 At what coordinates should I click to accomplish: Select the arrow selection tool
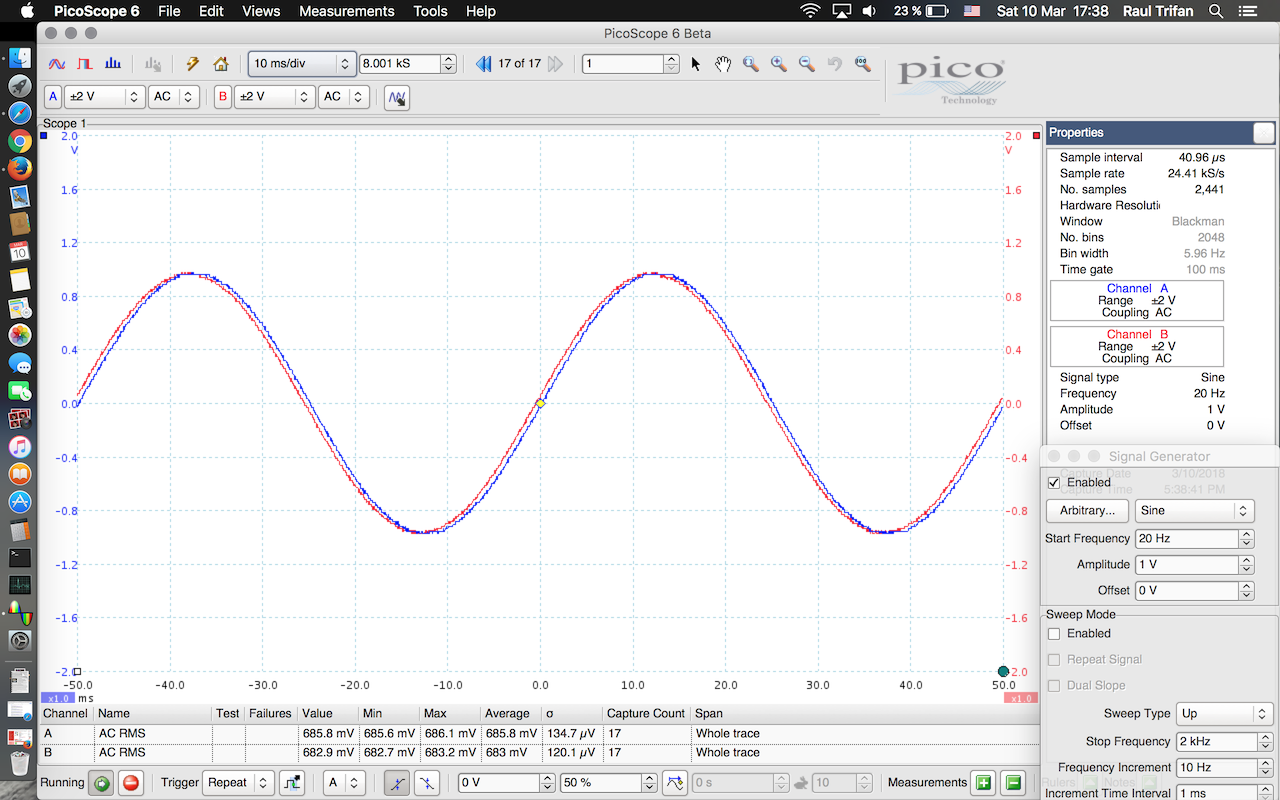click(x=696, y=64)
